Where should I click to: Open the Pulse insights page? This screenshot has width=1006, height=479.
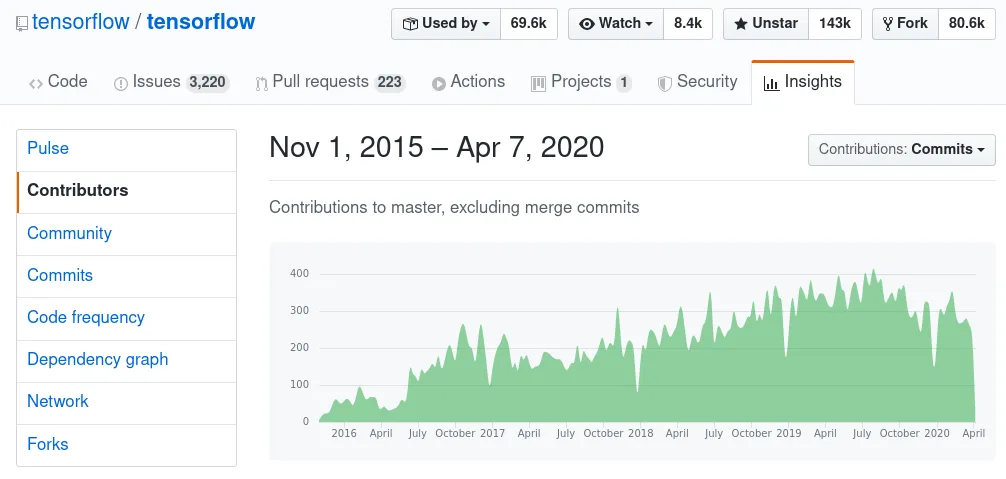coord(48,148)
